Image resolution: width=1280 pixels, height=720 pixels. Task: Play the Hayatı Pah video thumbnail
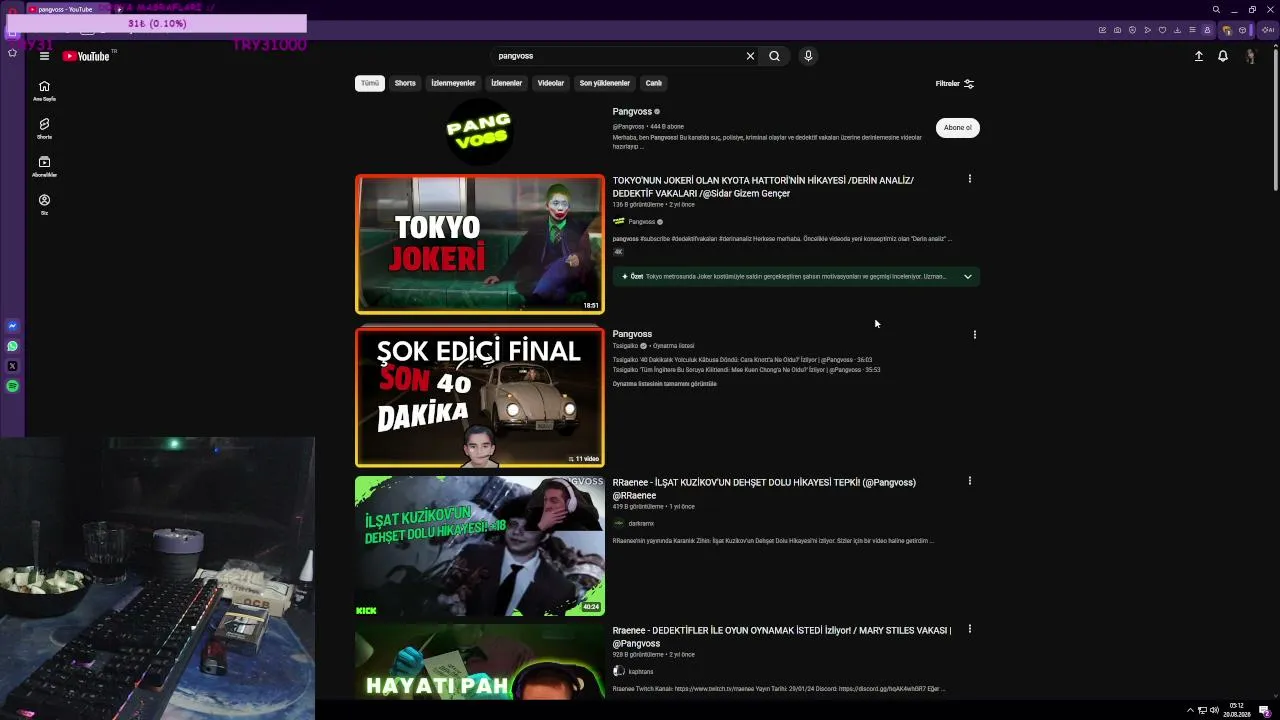click(x=480, y=662)
